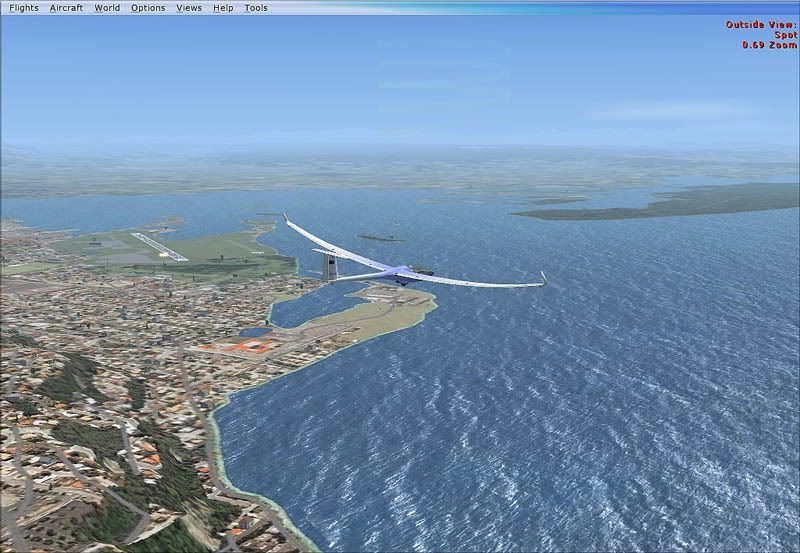
Task: Click the airport runway on the coast
Action: (x=159, y=246)
